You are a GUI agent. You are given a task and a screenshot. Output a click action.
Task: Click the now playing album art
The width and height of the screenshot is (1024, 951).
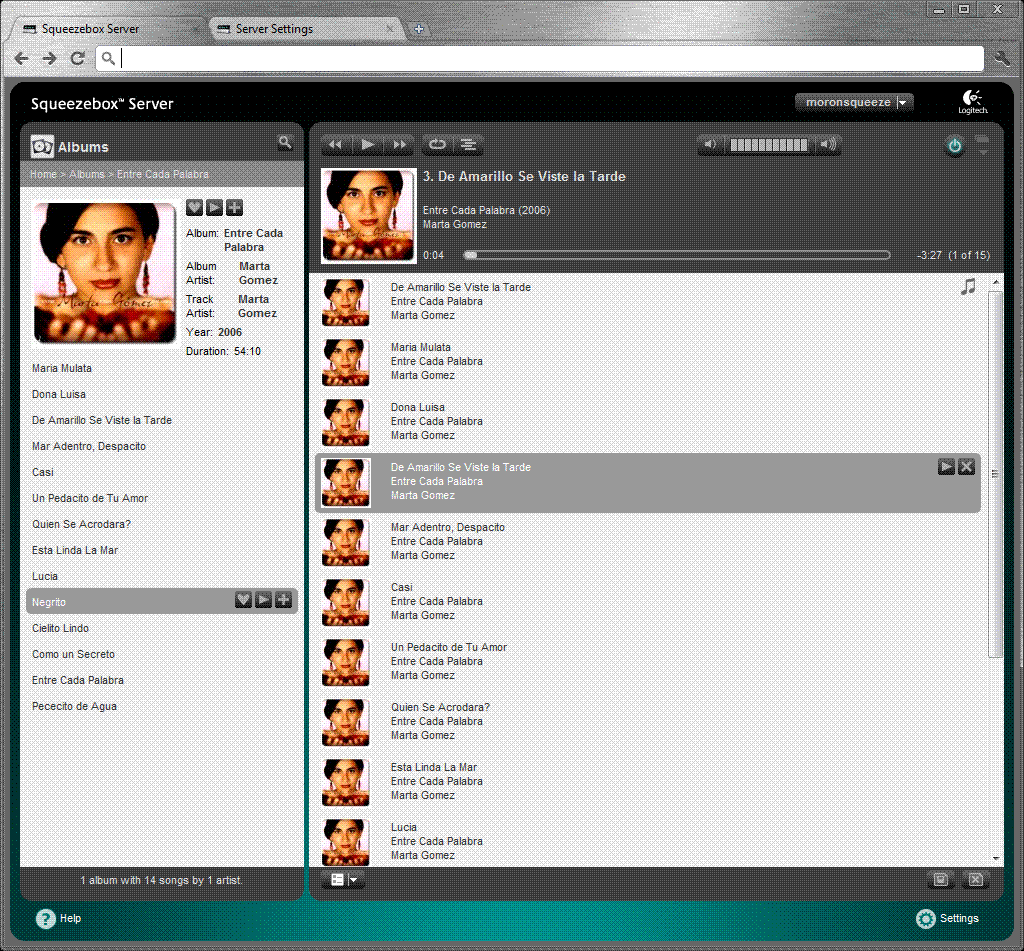[368, 216]
